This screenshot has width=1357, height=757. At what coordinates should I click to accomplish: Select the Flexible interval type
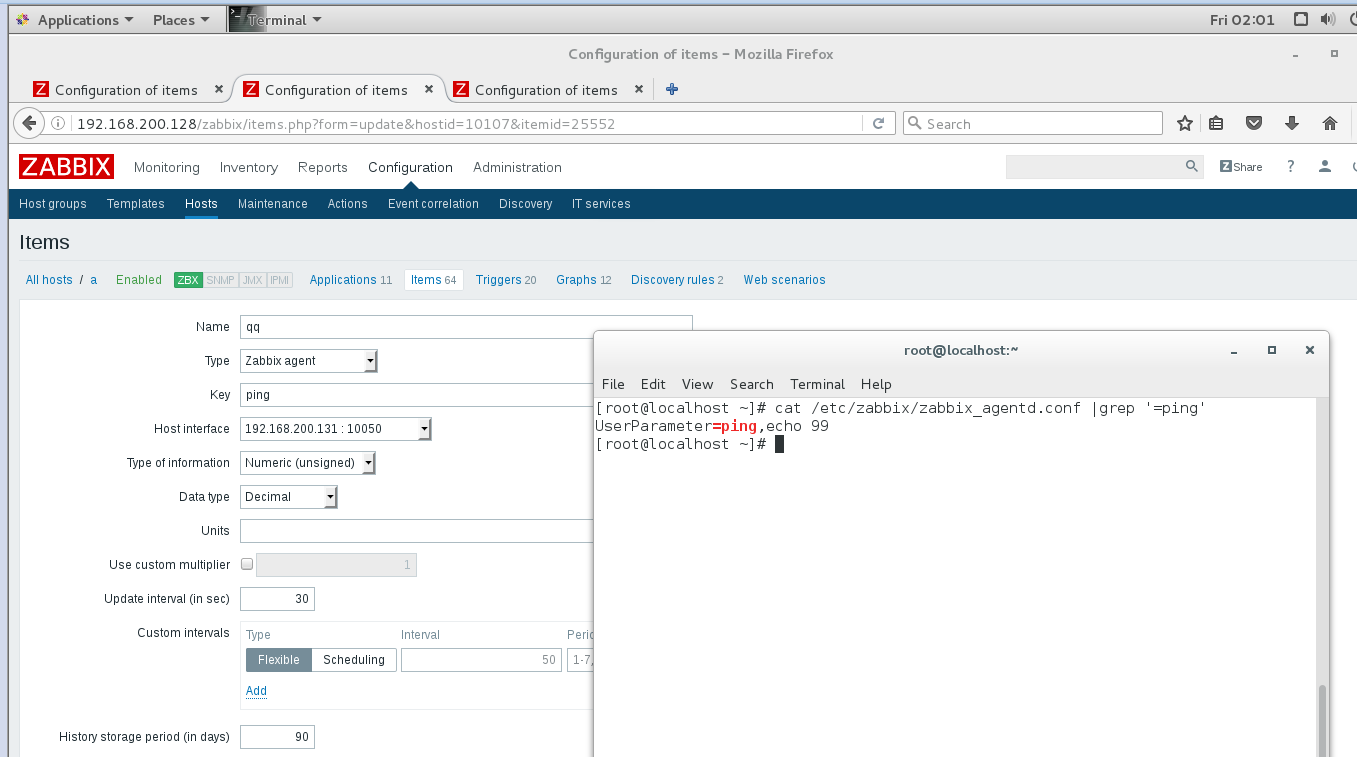pyautogui.click(x=279, y=660)
